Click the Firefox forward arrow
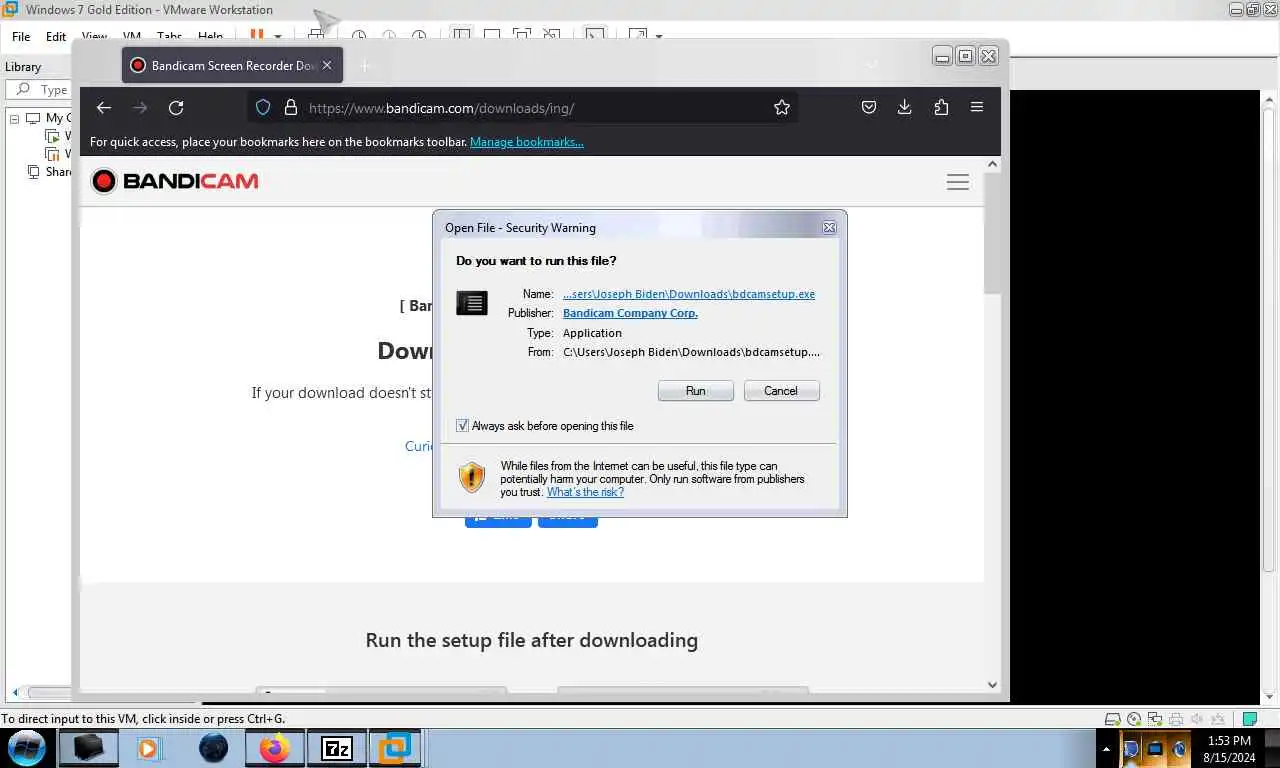 click(x=140, y=108)
